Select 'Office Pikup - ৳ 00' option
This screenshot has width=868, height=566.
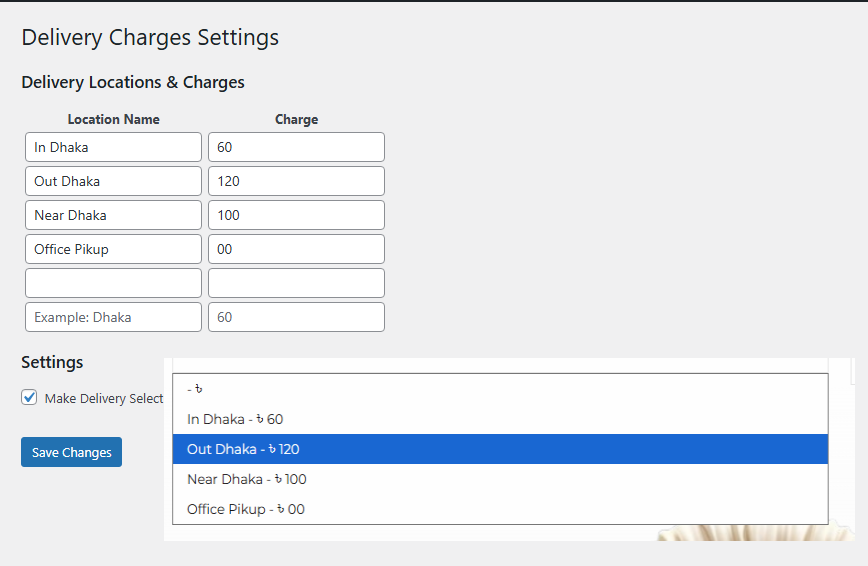pos(500,509)
